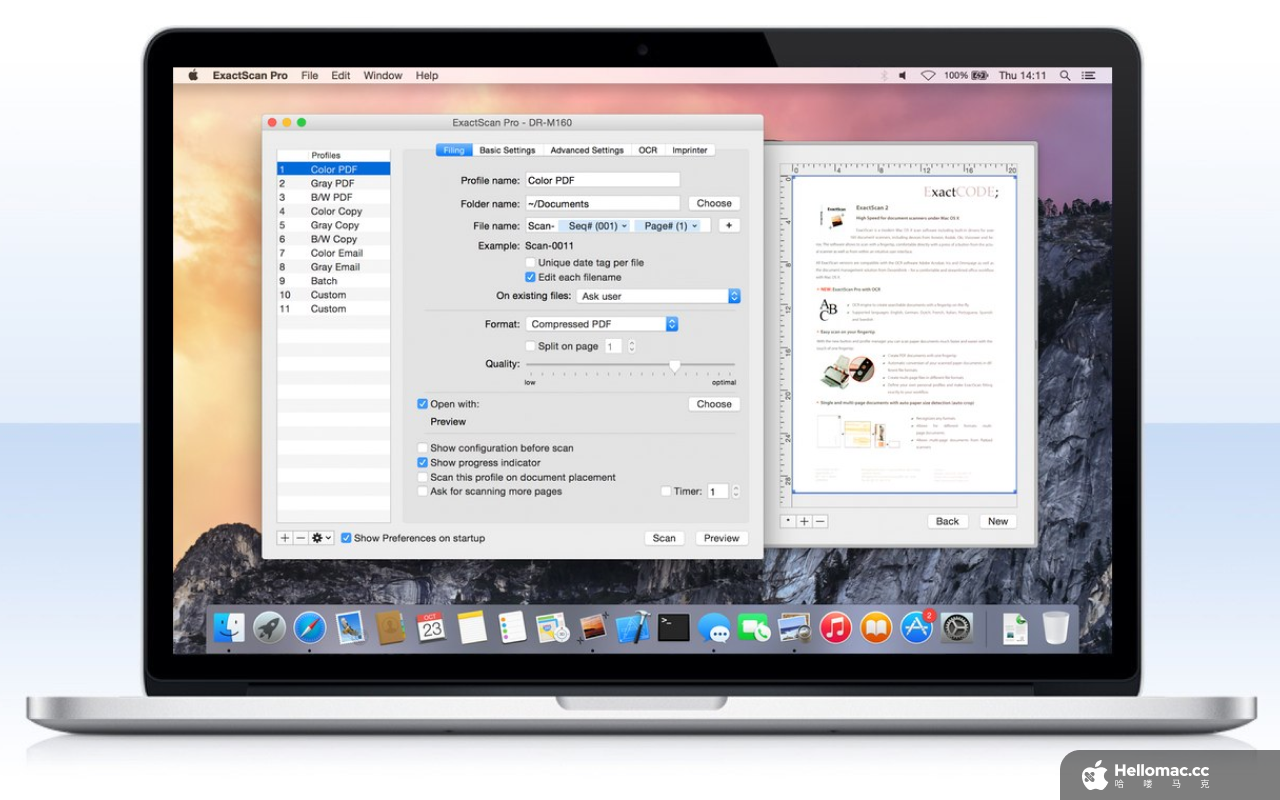The height and width of the screenshot is (800, 1280).
Task: Open Messages speech bubble in Dock
Action: pos(714,628)
